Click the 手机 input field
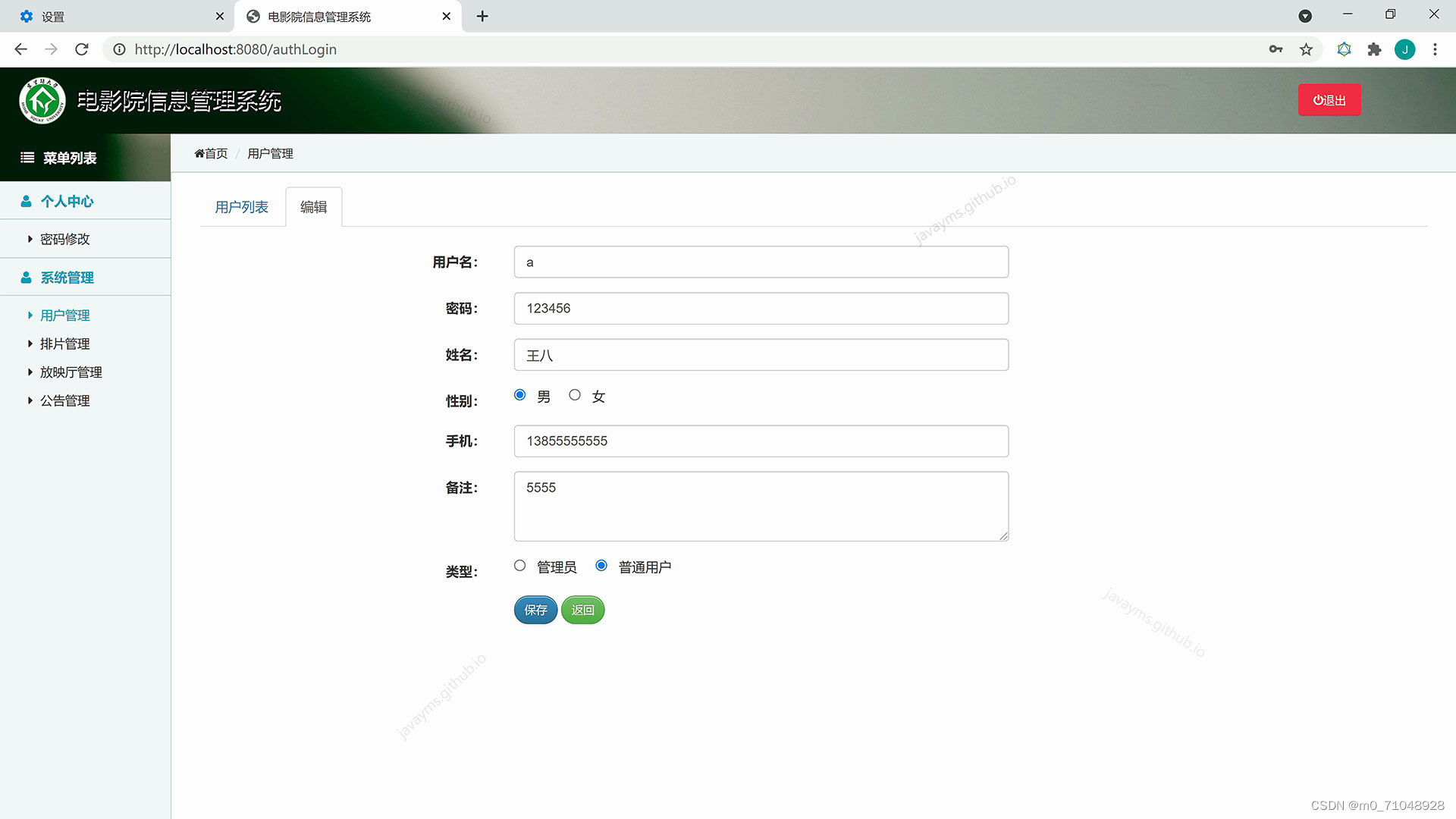This screenshot has width=1456, height=819. (761, 441)
